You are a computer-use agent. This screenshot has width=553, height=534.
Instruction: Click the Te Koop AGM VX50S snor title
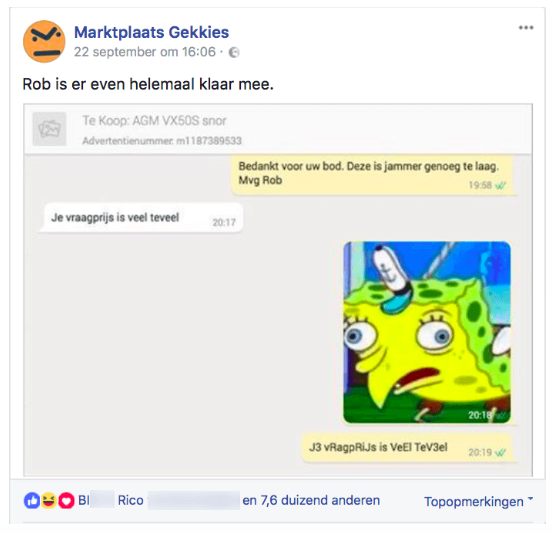(x=154, y=121)
